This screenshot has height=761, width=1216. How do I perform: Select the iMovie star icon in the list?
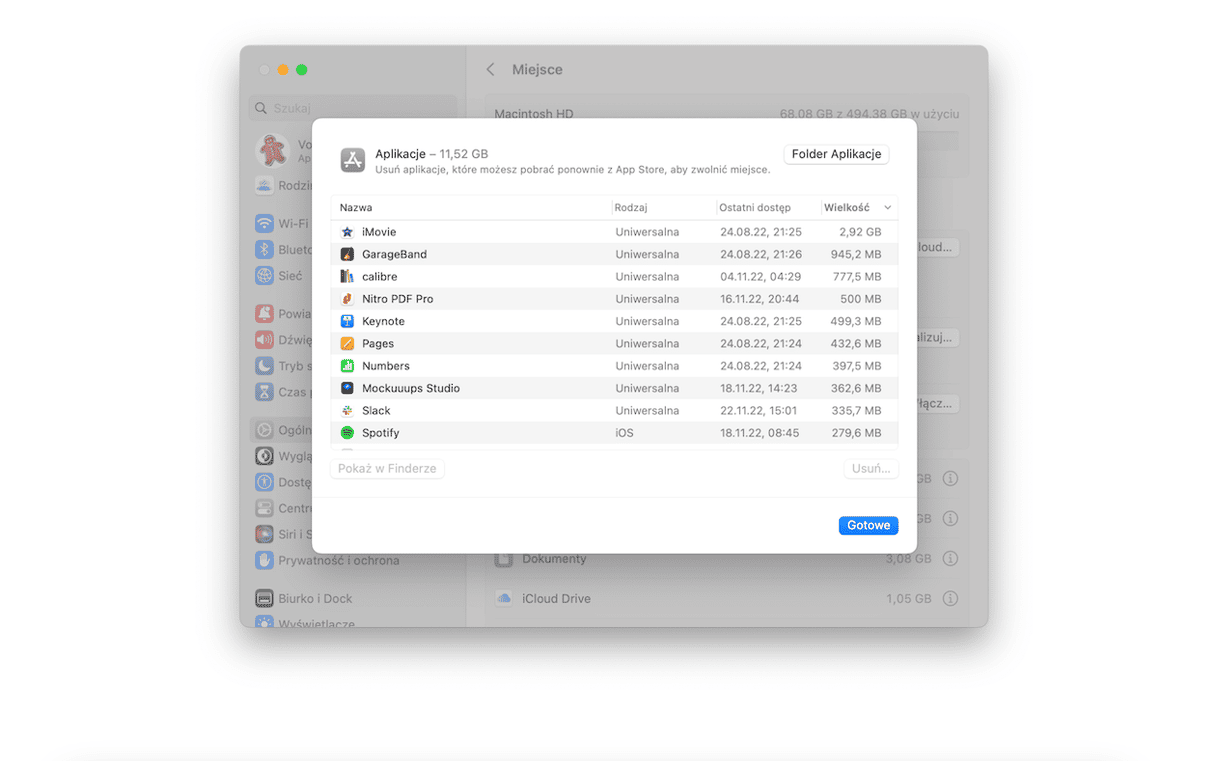[x=347, y=232]
